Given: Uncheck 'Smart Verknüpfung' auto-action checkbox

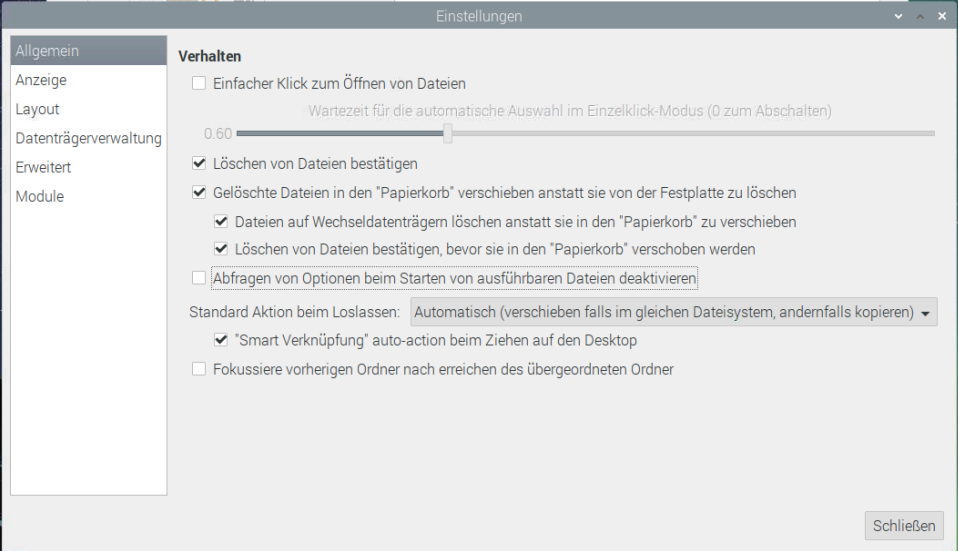Looking at the screenshot, I should pyautogui.click(x=221, y=340).
